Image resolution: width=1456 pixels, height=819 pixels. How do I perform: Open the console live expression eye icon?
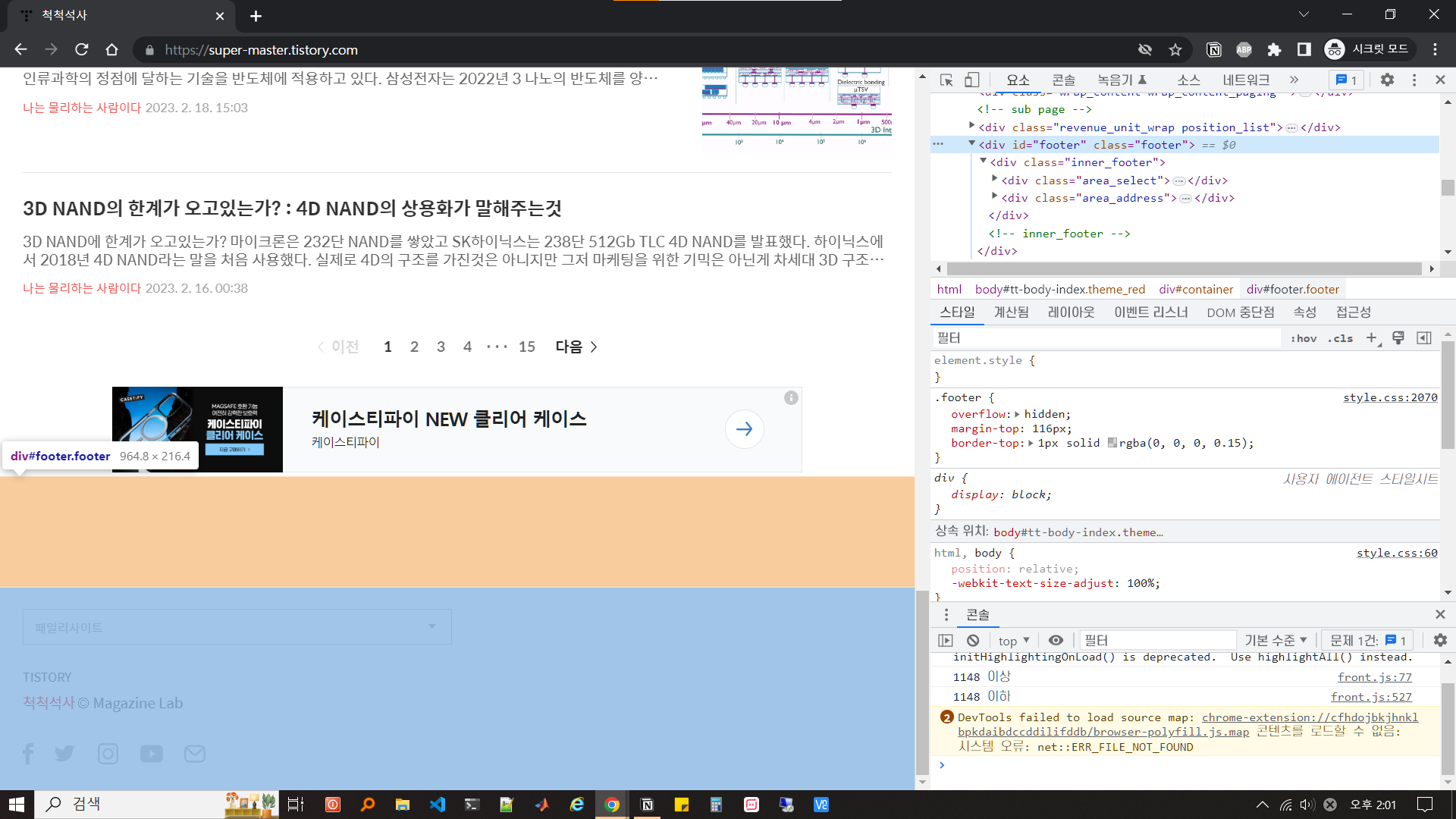[1056, 640]
